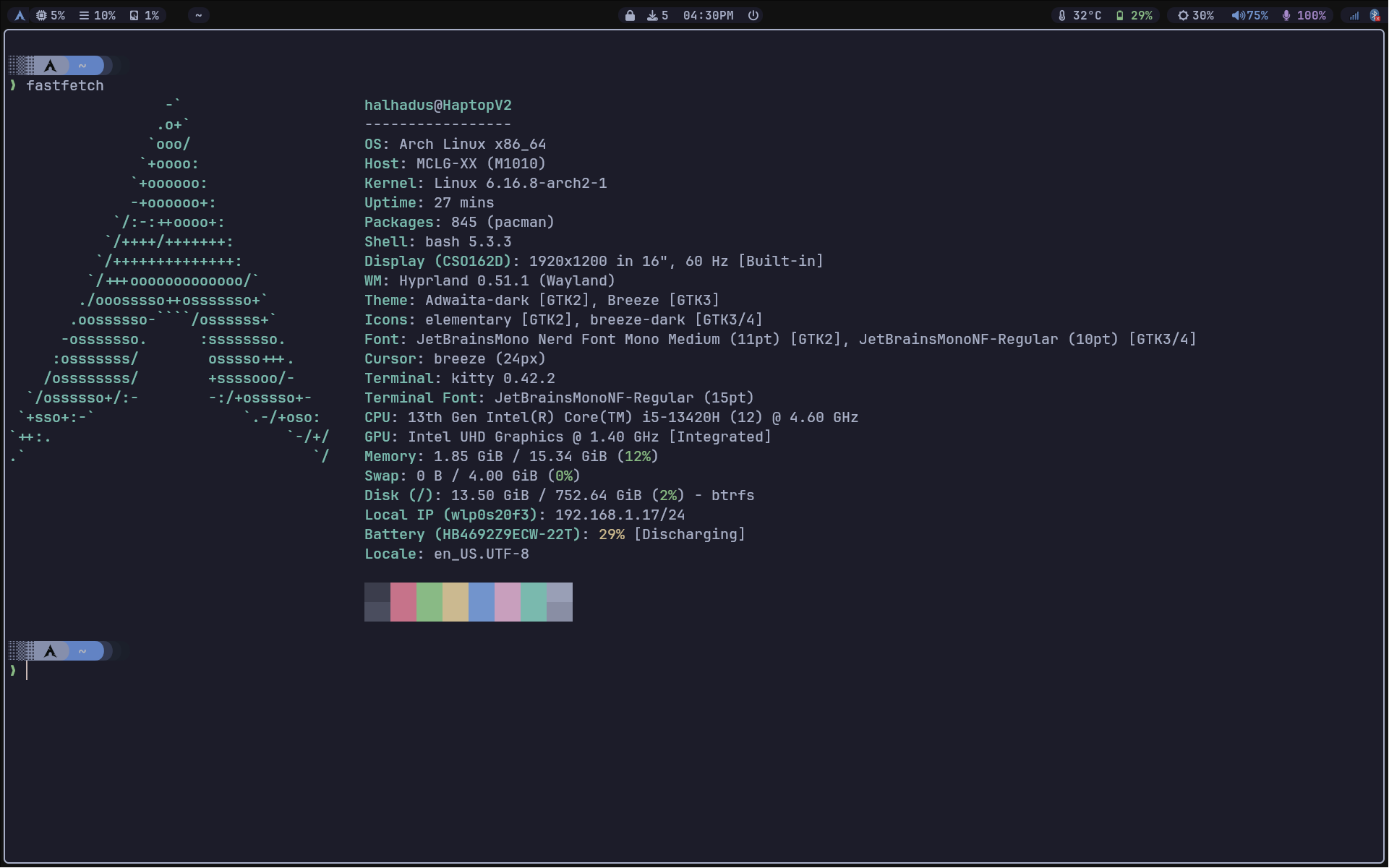Open the power menu icon
Viewport: 1389px width, 868px height.
(x=753, y=15)
